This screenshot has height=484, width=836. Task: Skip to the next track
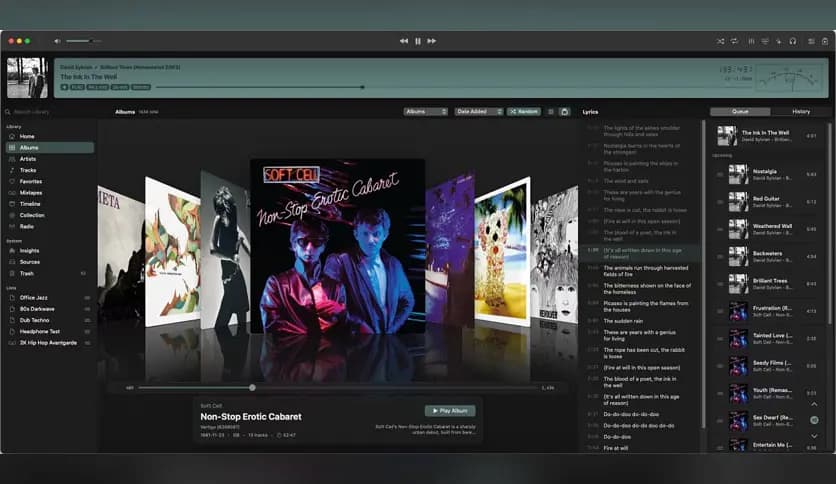coord(432,41)
